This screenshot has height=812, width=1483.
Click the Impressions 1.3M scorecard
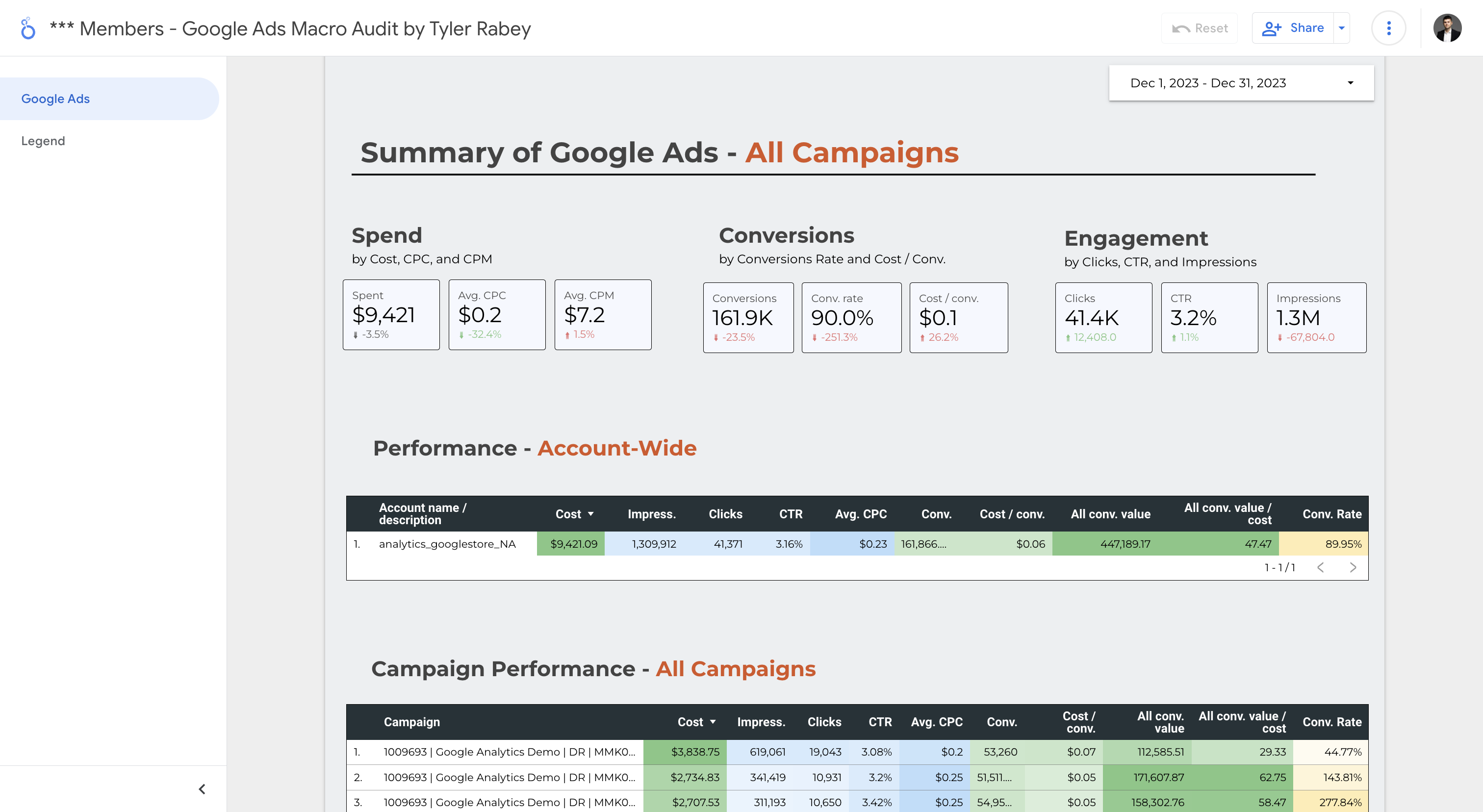pos(1317,318)
